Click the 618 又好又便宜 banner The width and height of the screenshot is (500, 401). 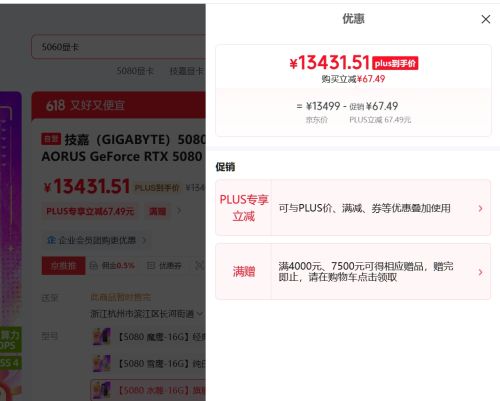click(x=118, y=105)
